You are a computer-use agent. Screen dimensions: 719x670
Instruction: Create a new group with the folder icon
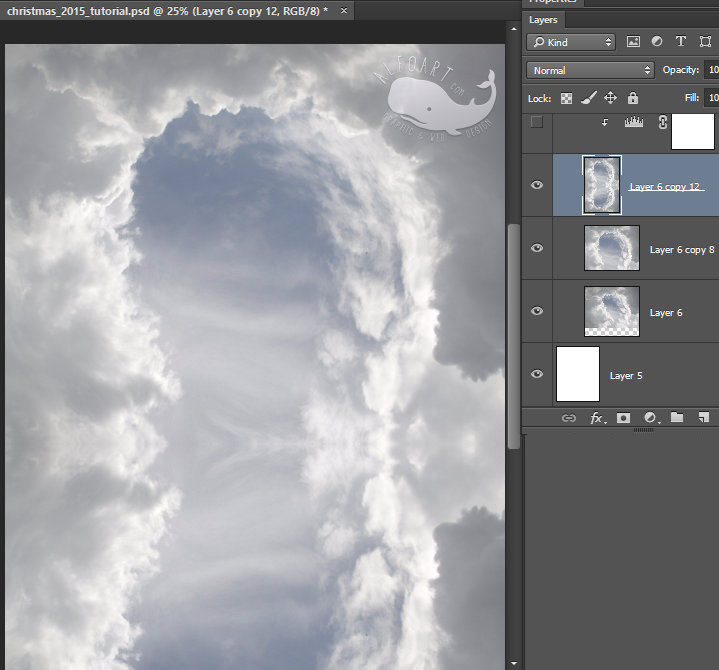coord(677,418)
